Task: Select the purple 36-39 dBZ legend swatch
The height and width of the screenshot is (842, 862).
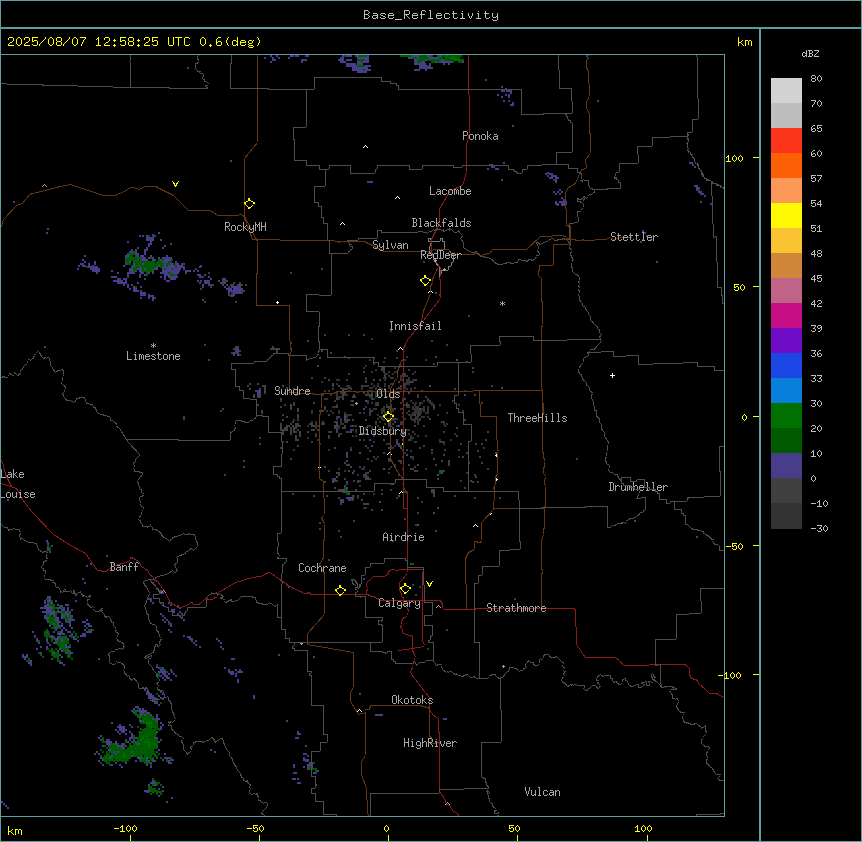Action: coord(786,340)
